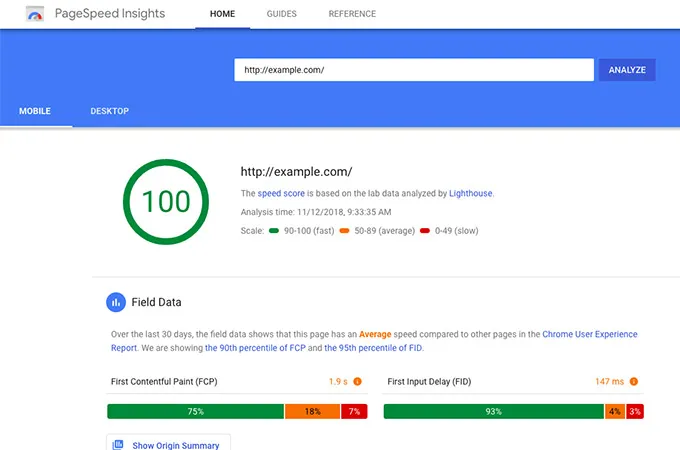Click the URL input field
This screenshot has width=680, height=450.
point(414,70)
